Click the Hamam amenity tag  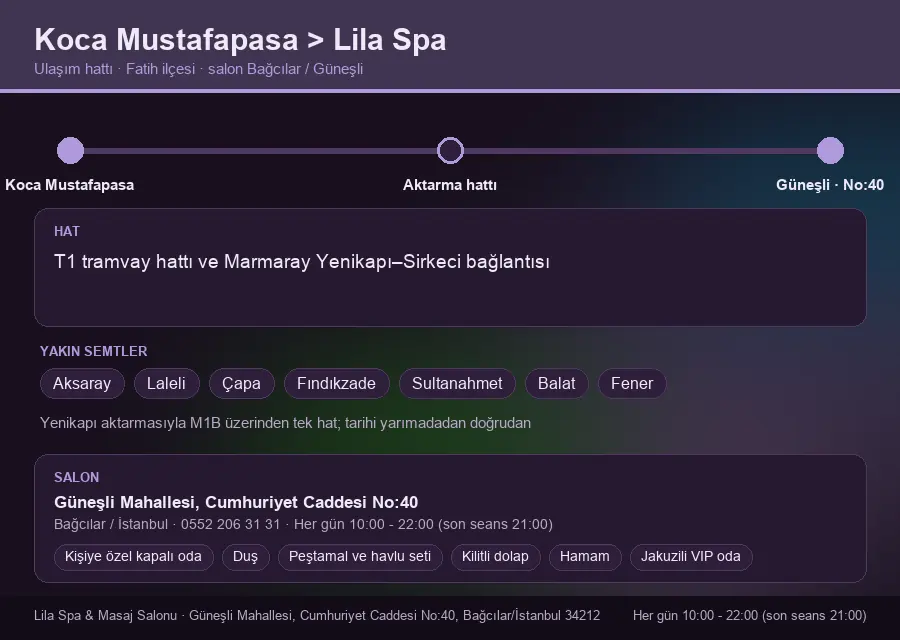(x=585, y=557)
